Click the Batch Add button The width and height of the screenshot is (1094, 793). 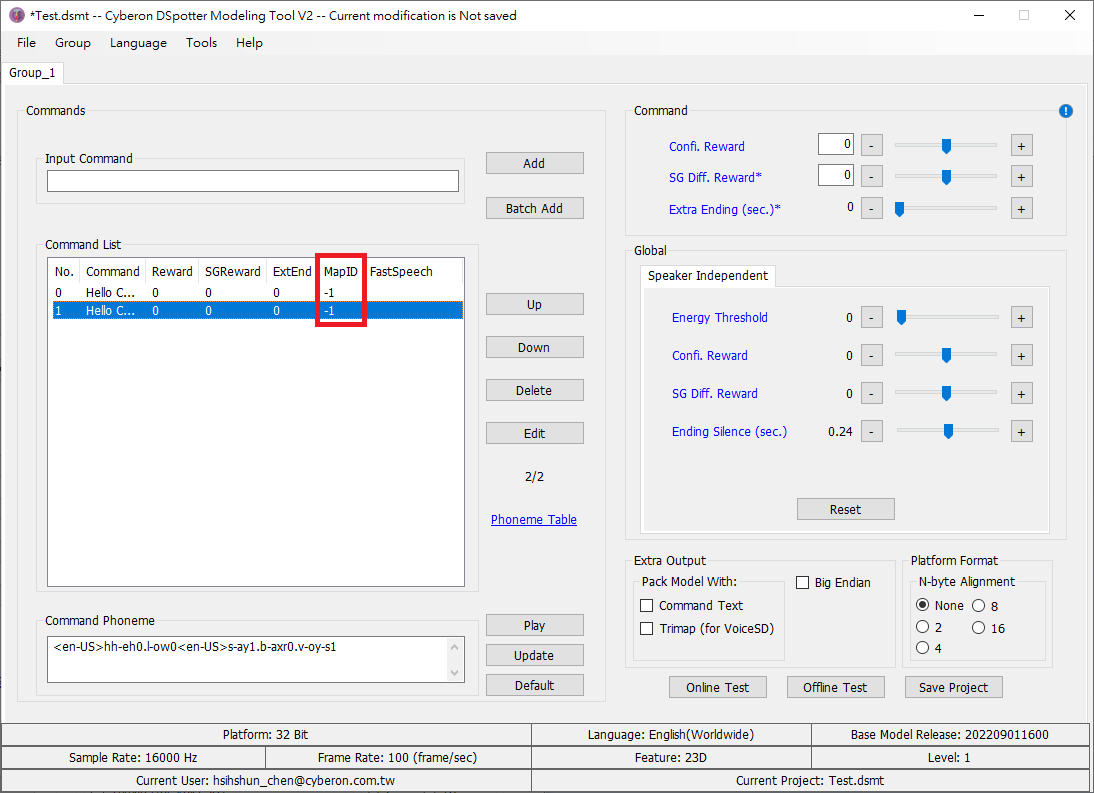pos(534,209)
